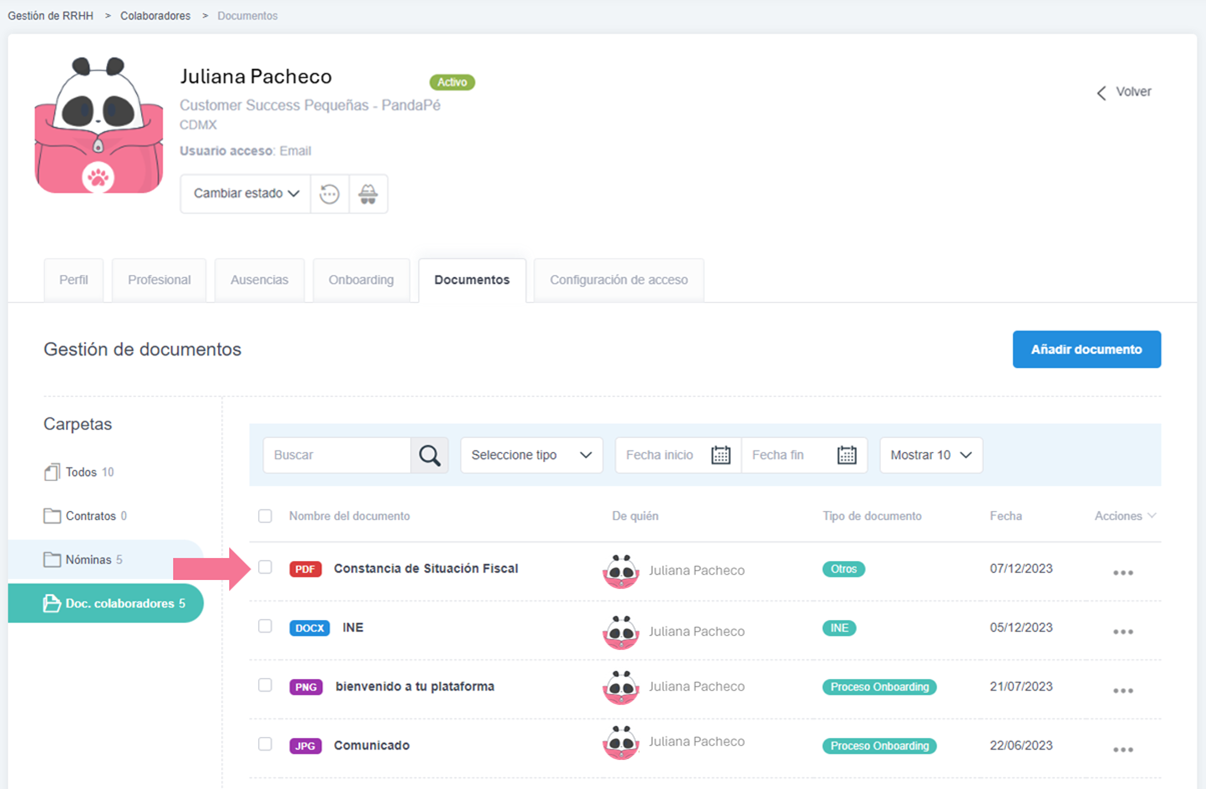1206x789 pixels.
Task: Open three-dots actions for INE document
Action: [1122, 632]
